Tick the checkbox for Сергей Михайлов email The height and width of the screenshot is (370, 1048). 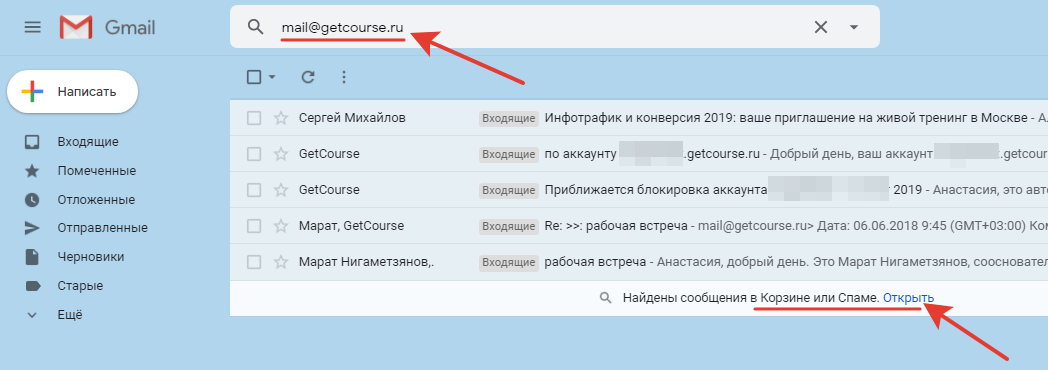(x=254, y=118)
